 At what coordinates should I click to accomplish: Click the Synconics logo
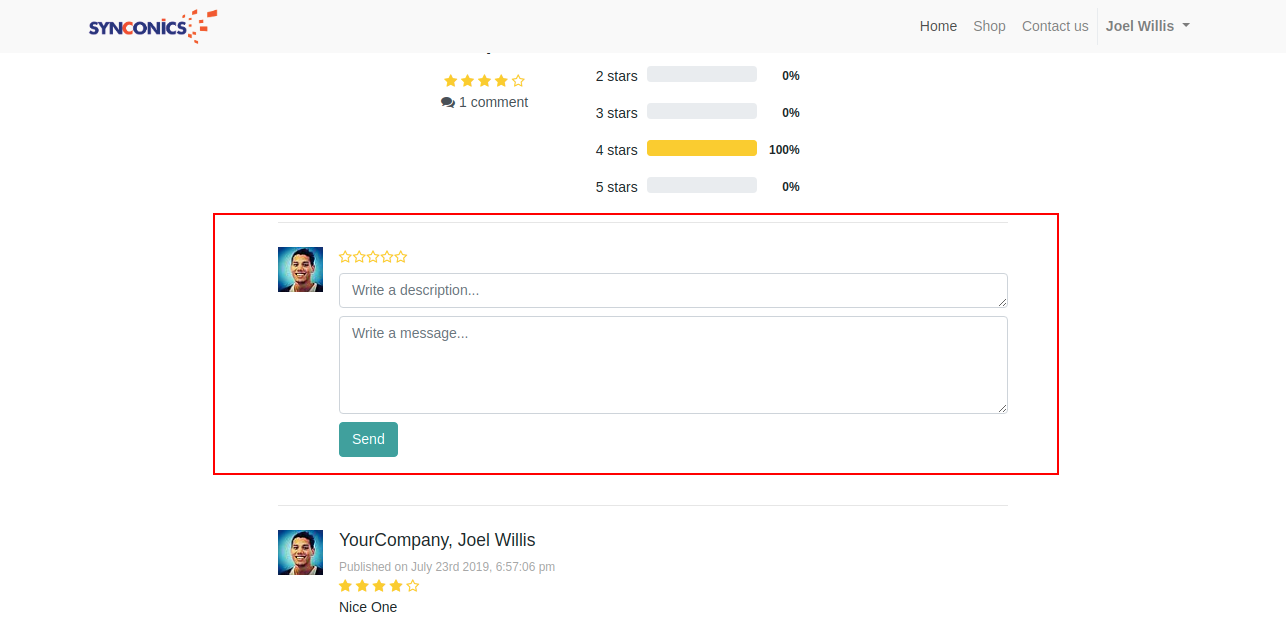pos(152,26)
